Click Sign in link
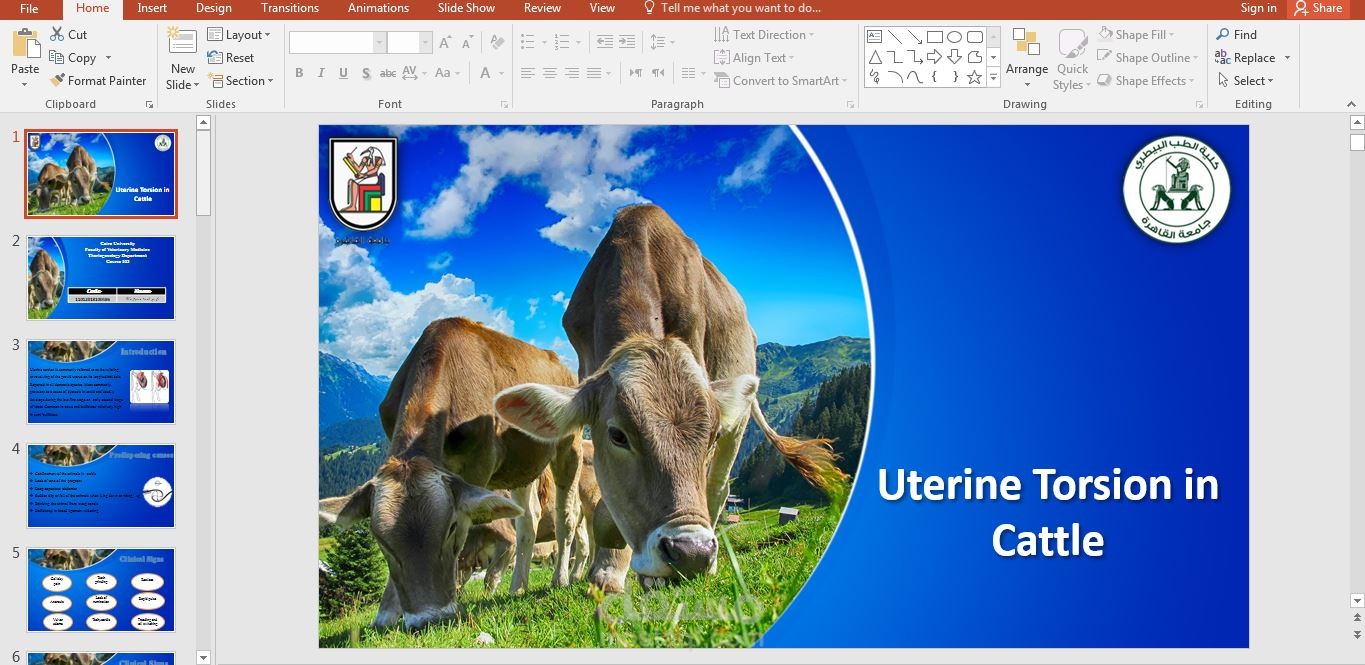 click(x=1258, y=8)
